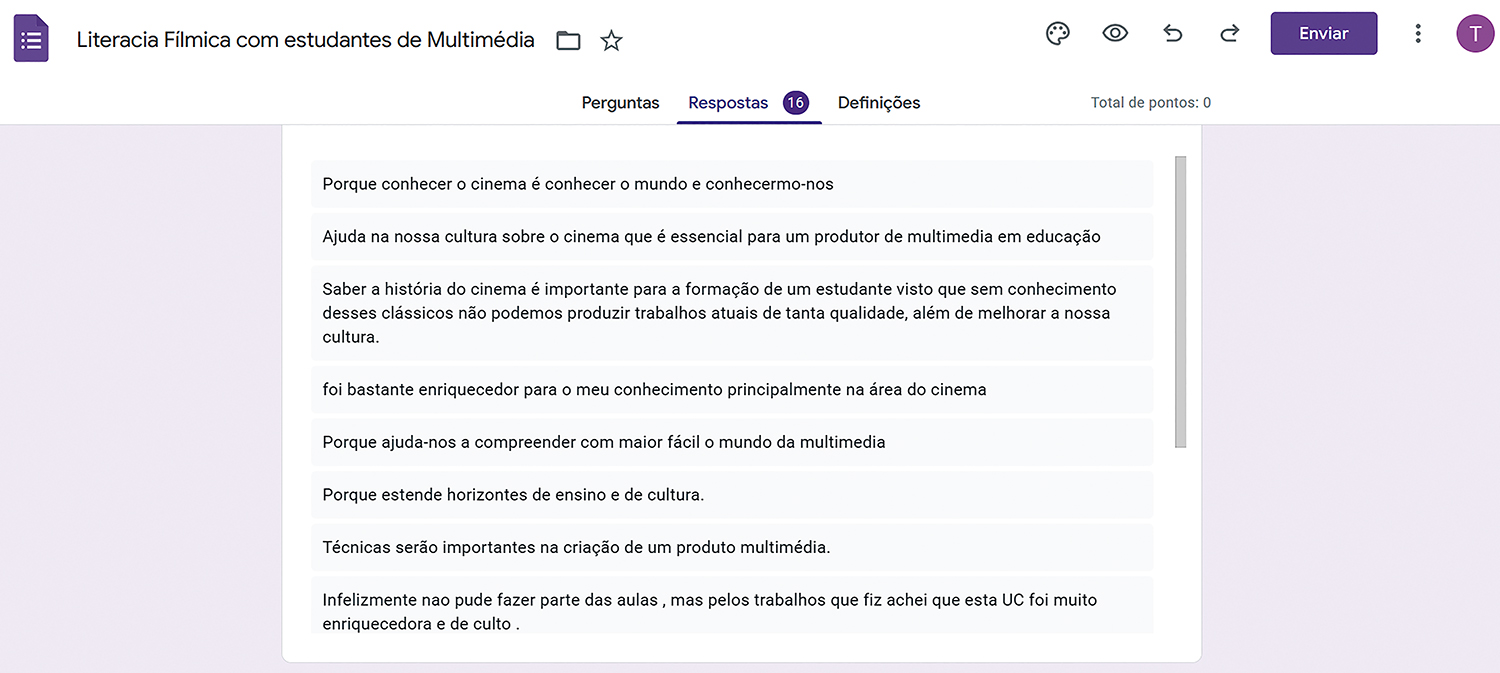Viewport: 1500px width, 673px height.
Task: Open the customize theme palette
Action: (x=1057, y=34)
